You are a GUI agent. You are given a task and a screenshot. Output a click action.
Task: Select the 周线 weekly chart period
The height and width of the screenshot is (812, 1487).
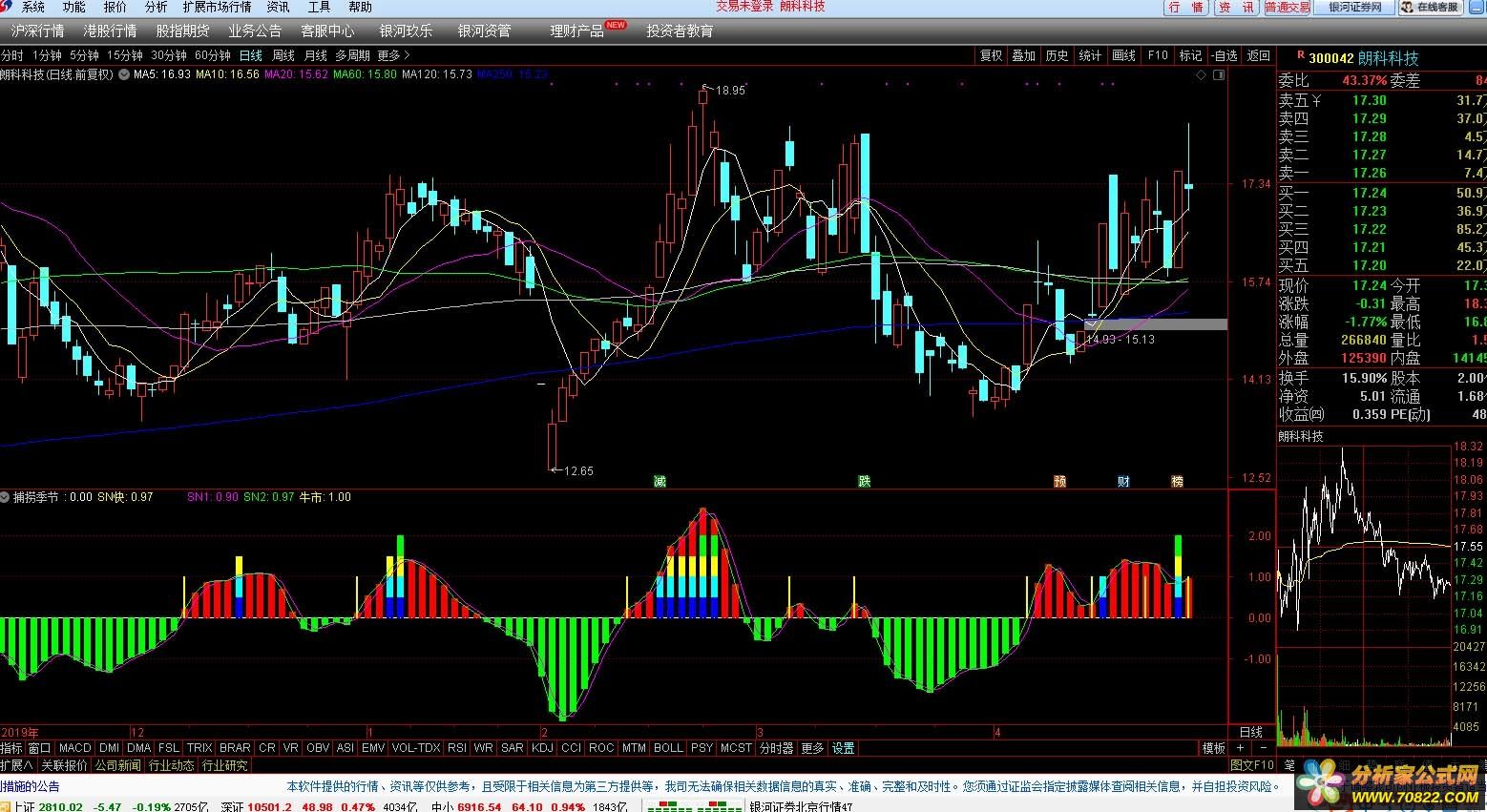click(x=283, y=55)
